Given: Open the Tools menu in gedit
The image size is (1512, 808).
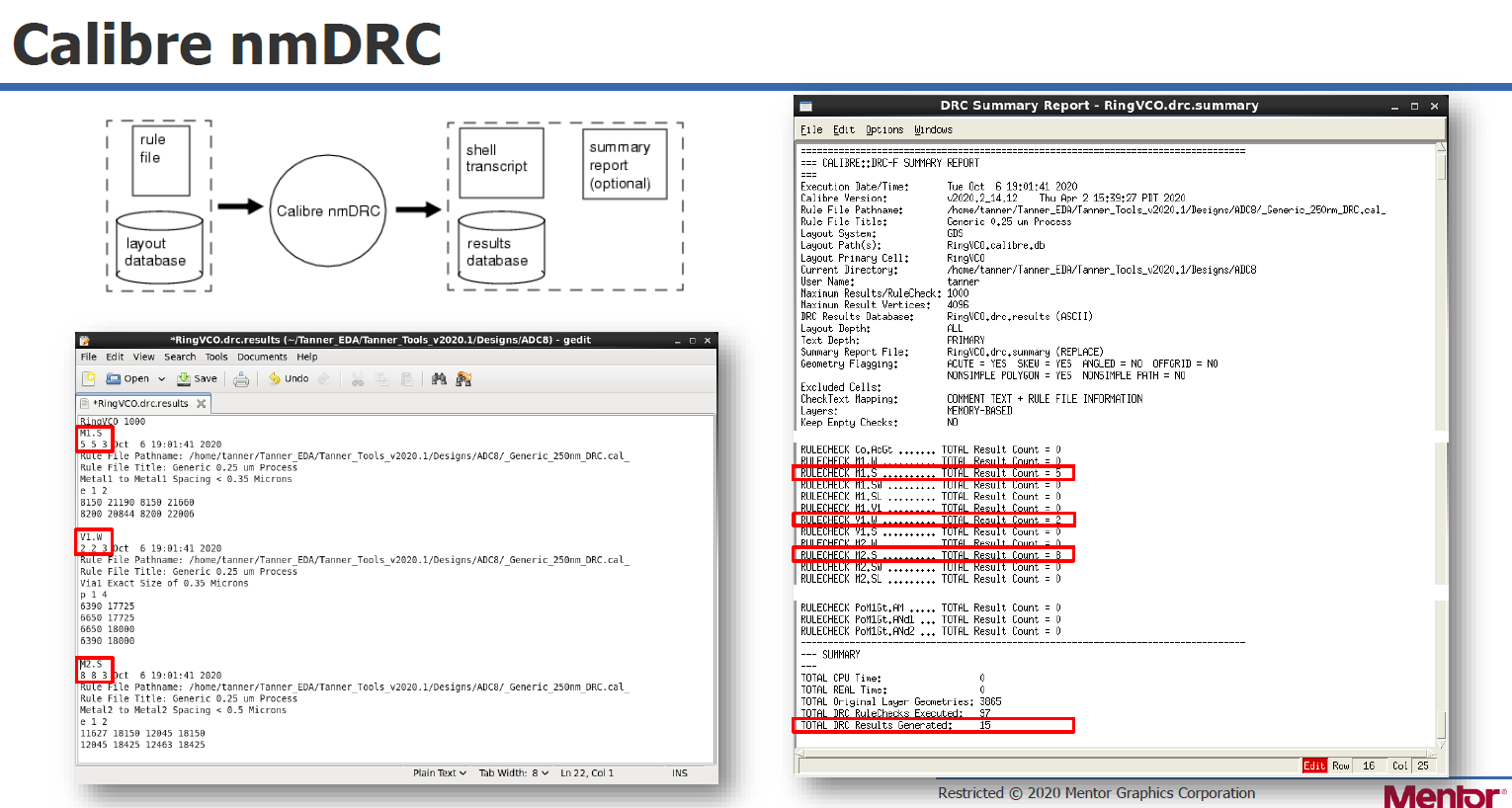Looking at the screenshot, I should [x=216, y=357].
